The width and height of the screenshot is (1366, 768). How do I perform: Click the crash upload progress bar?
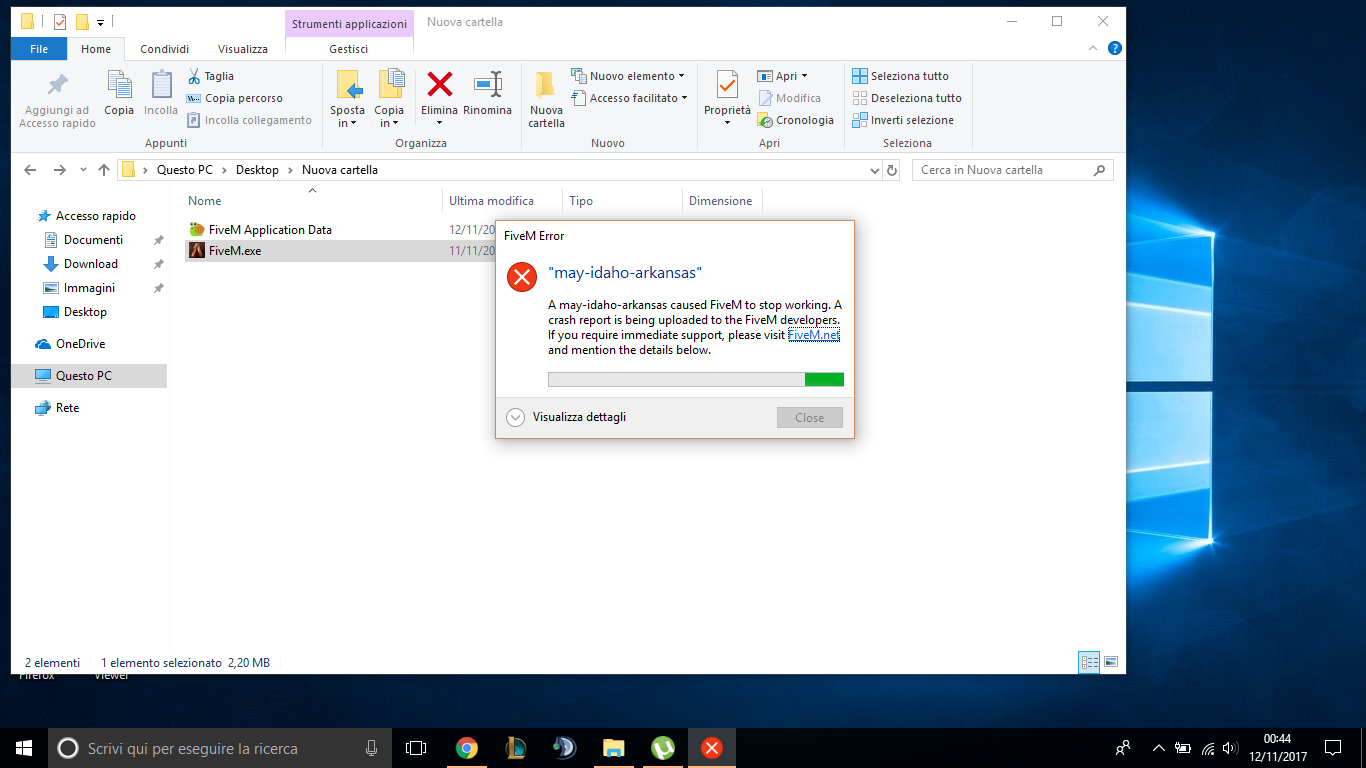(x=696, y=380)
